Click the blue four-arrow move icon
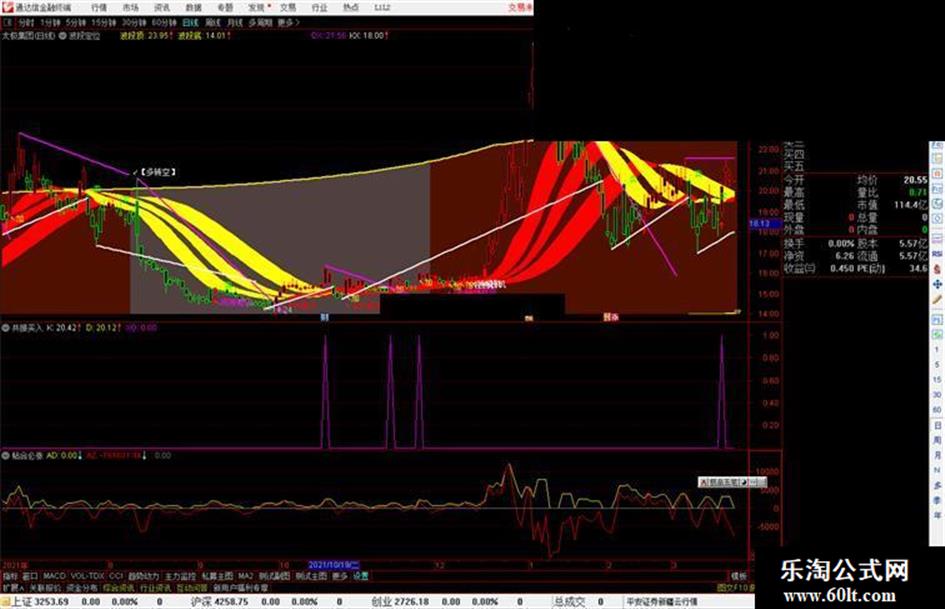This screenshot has height=609, width=945. (x=937, y=283)
